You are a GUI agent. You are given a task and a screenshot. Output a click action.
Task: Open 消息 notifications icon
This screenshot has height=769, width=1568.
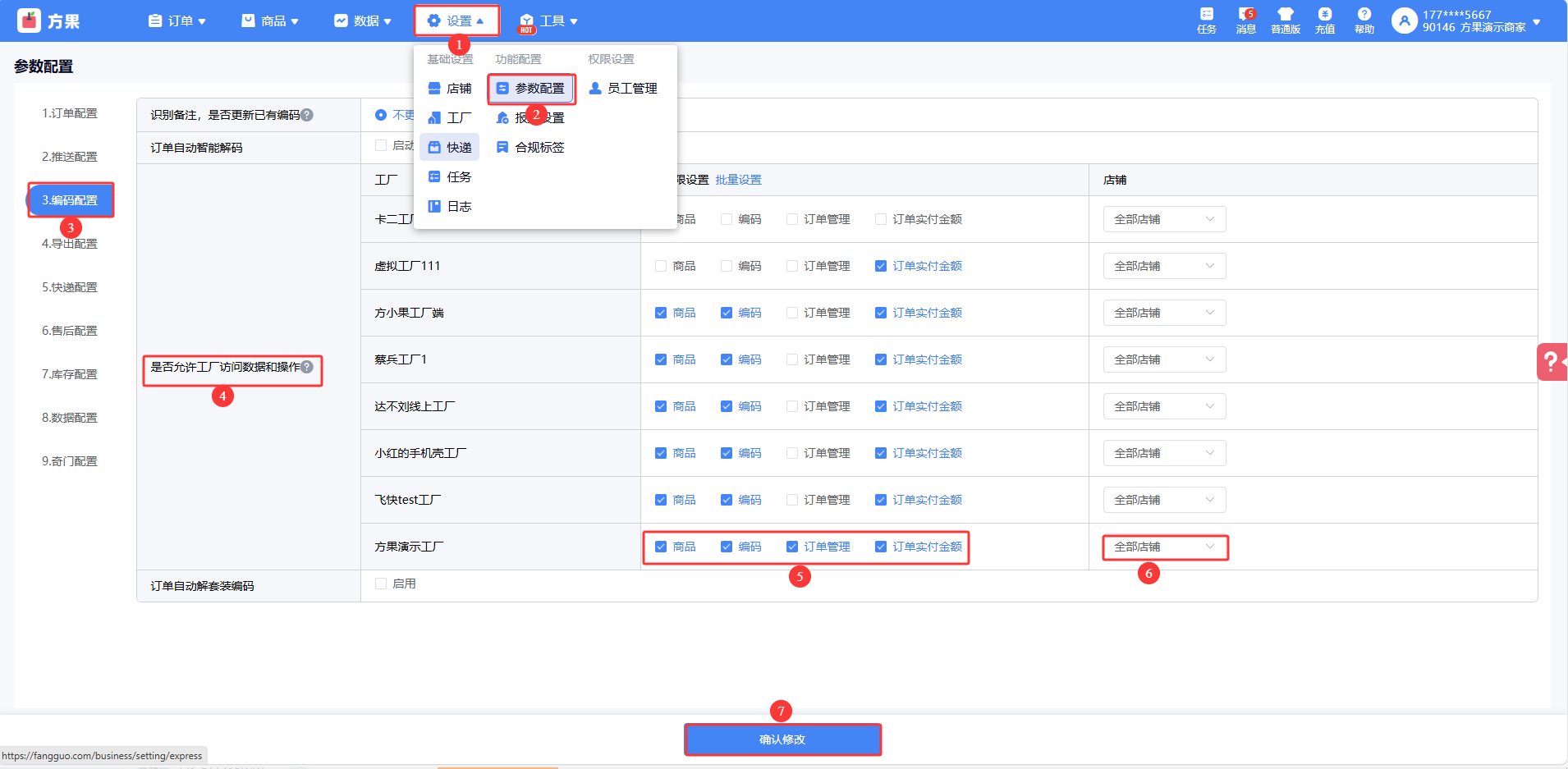pyautogui.click(x=1245, y=20)
